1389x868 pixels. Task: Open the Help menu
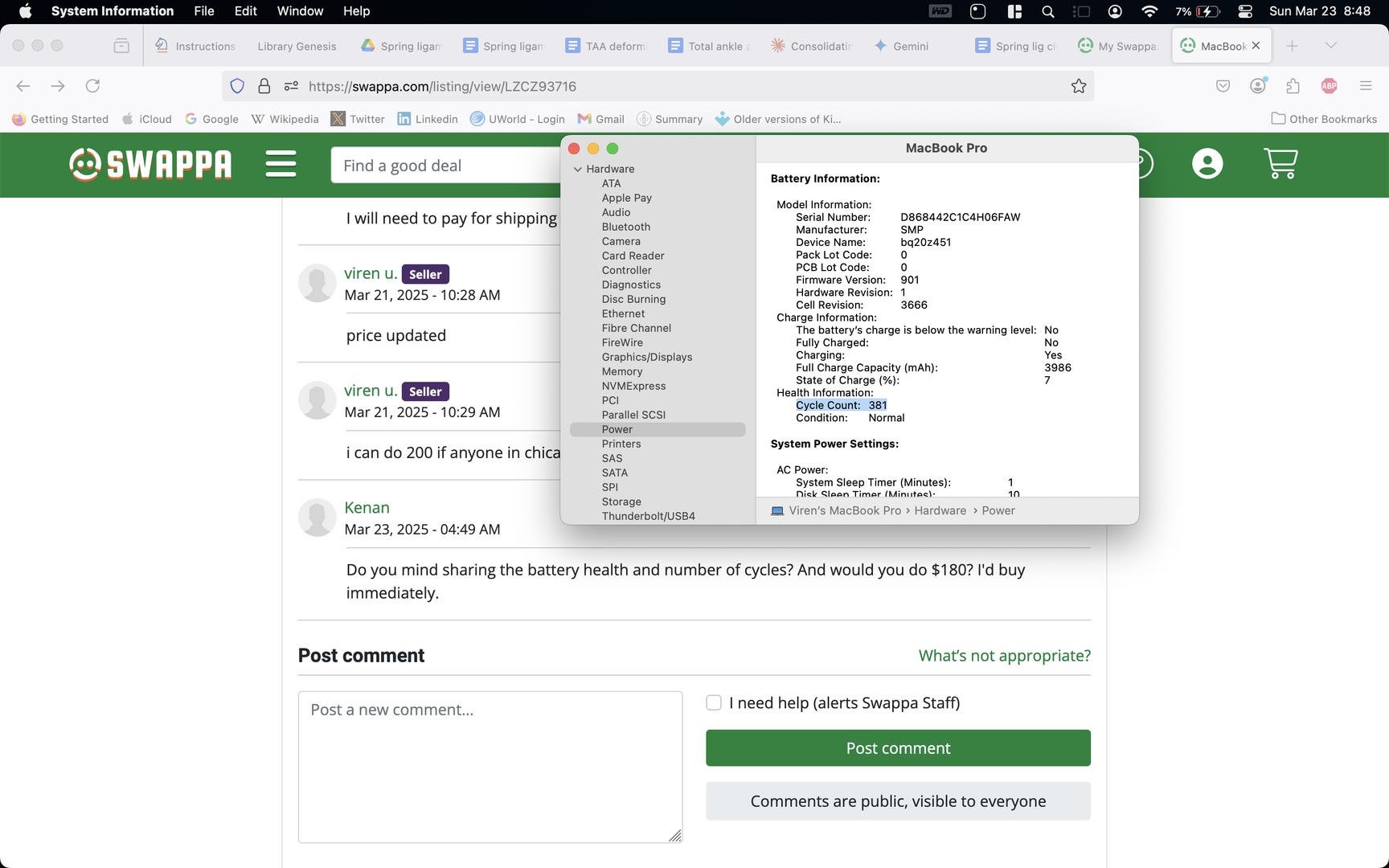pos(356,11)
